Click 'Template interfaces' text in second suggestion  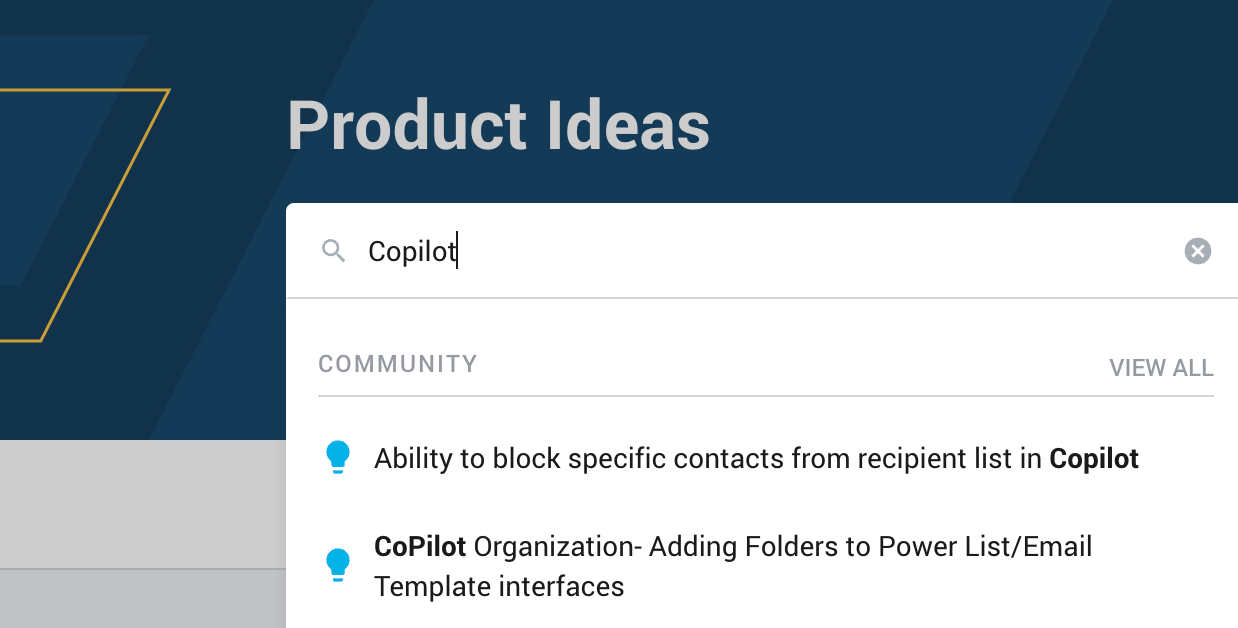pyautogui.click(x=499, y=586)
